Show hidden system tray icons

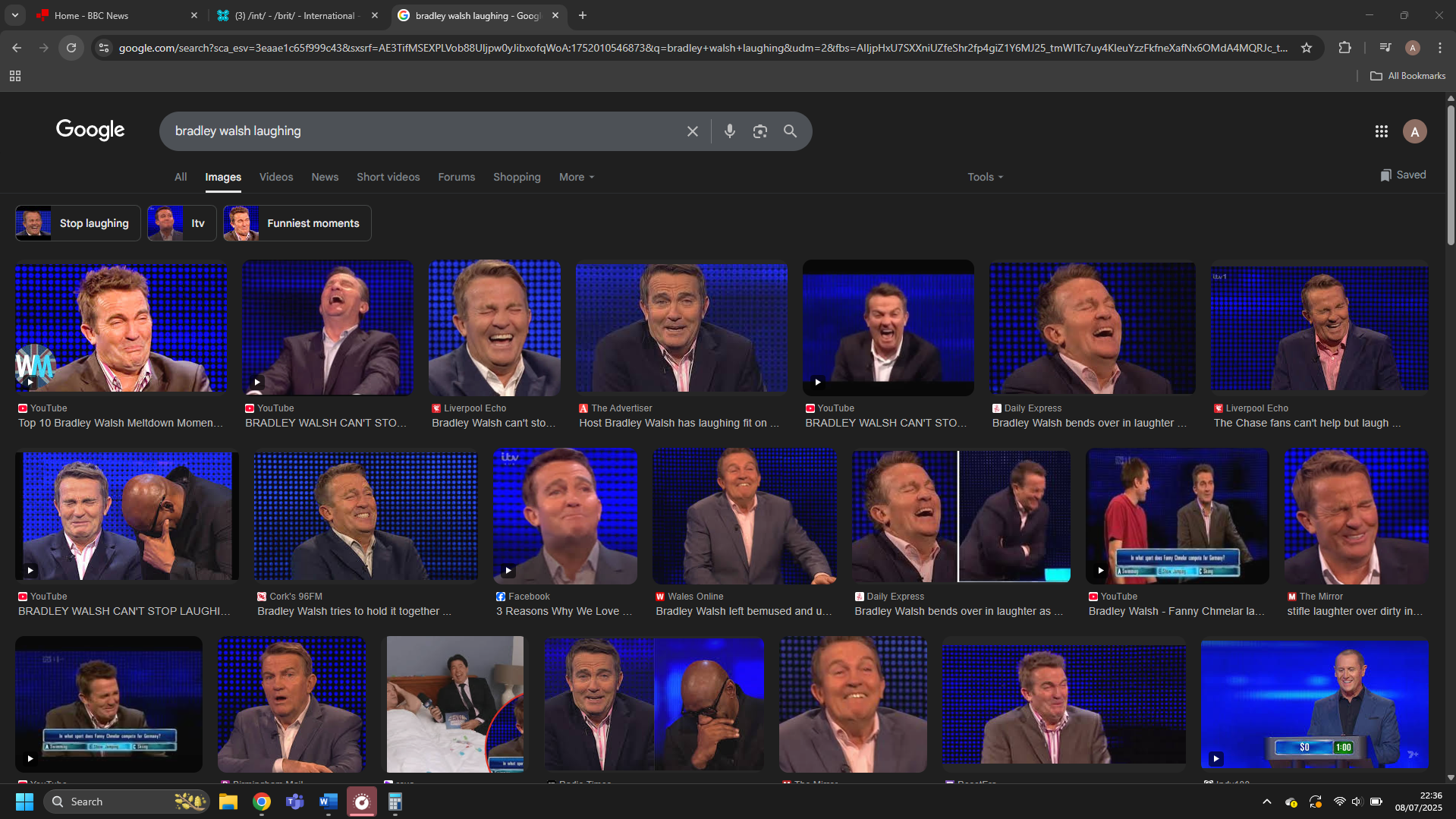coord(1267,802)
